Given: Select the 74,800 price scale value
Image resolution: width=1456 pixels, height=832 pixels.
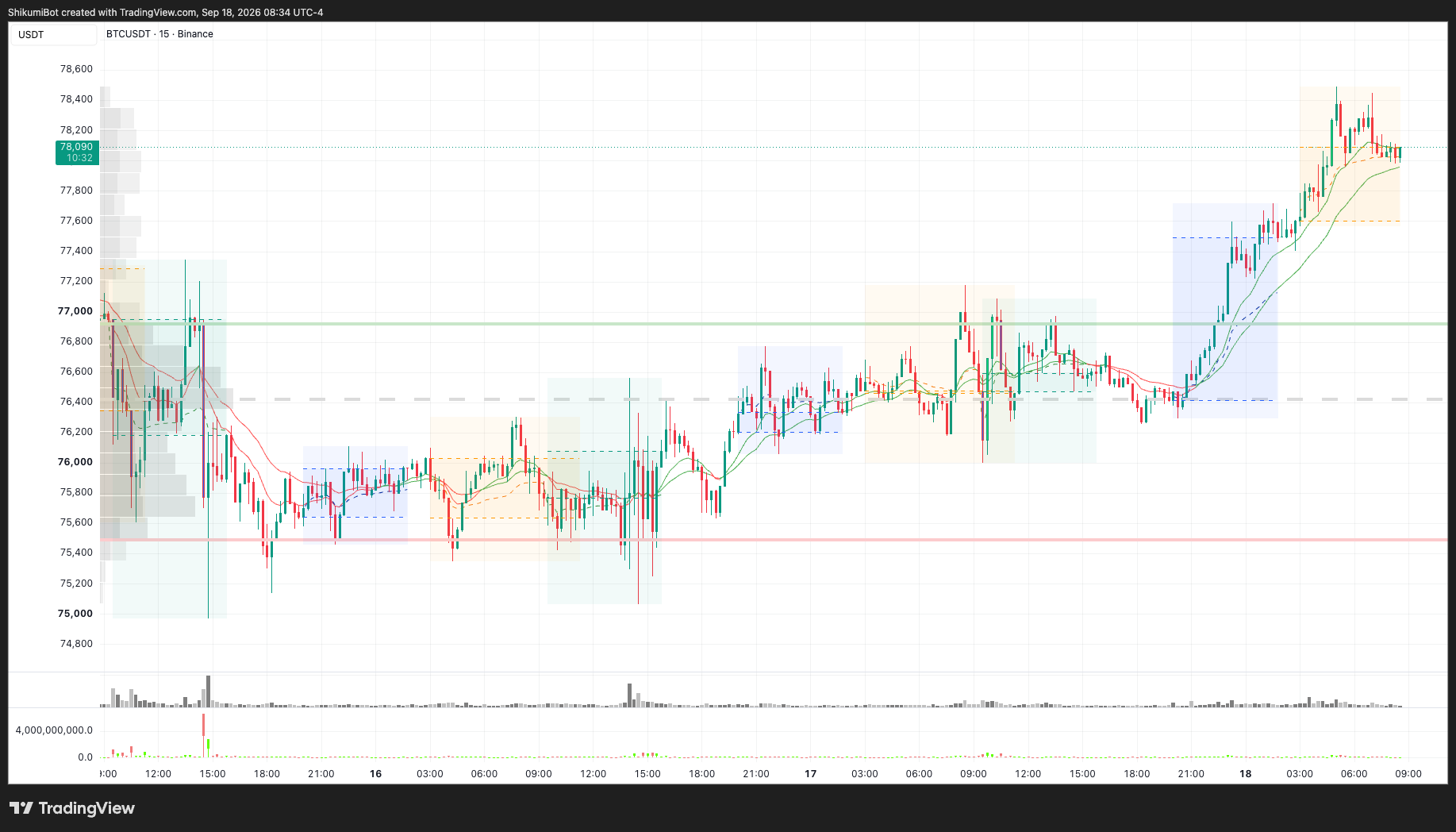Looking at the screenshot, I should (x=76, y=644).
